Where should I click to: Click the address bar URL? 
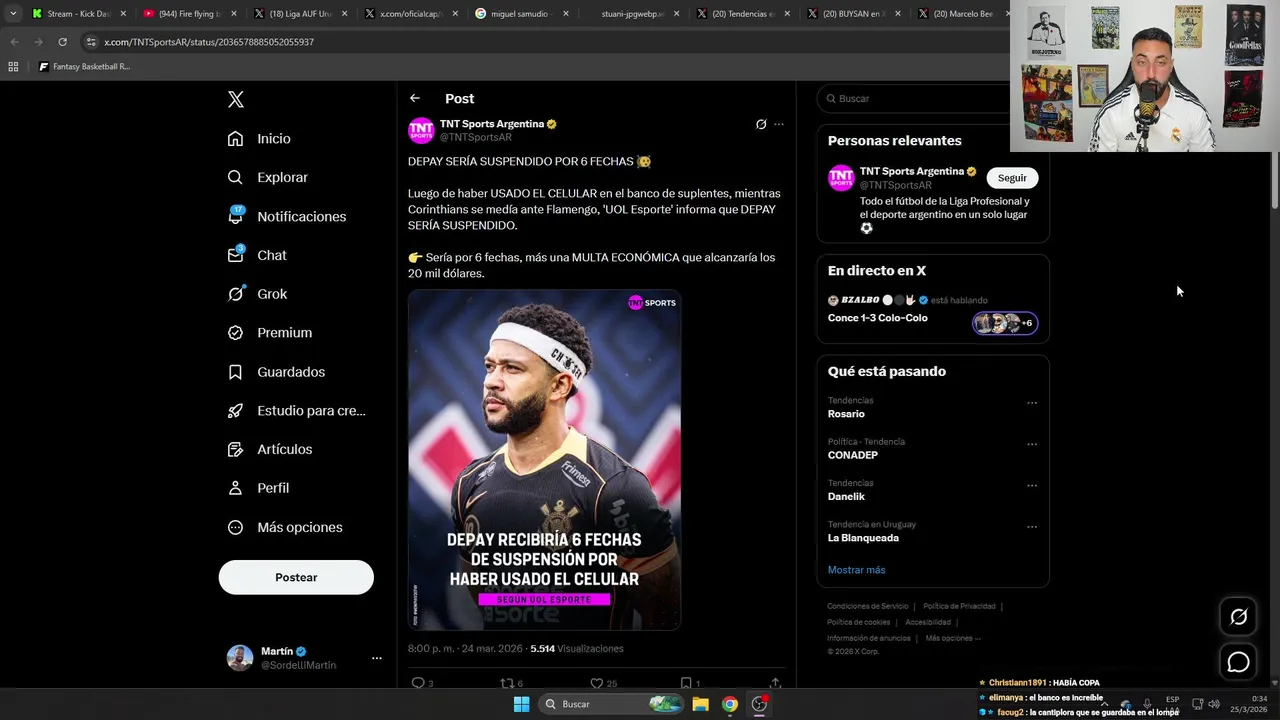(209, 42)
